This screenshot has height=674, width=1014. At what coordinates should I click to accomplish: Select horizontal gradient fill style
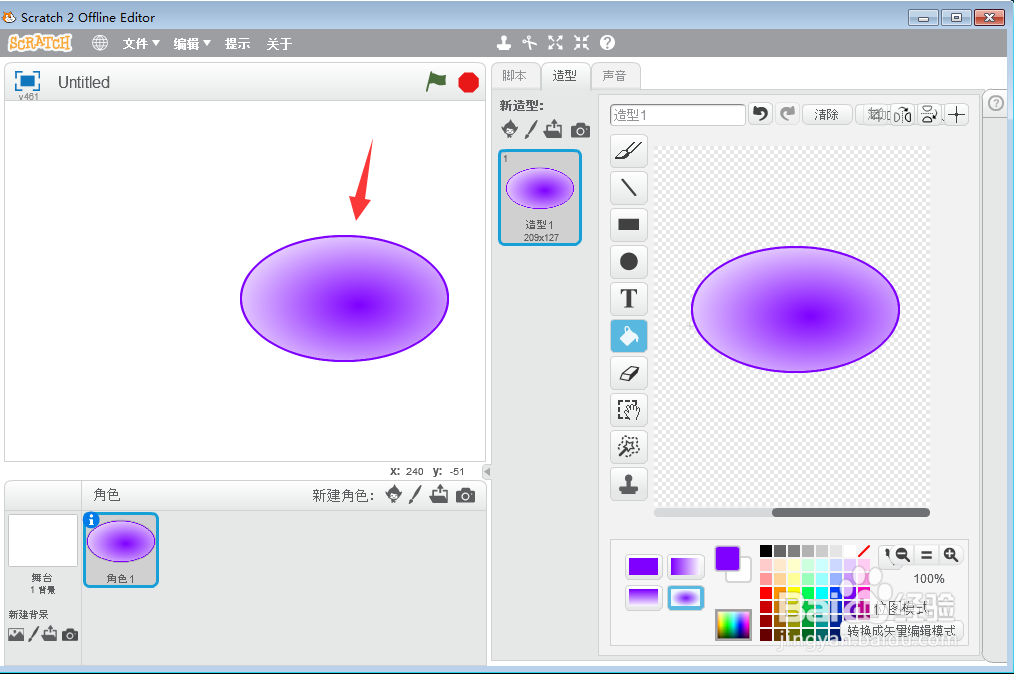(x=685, y=567)
